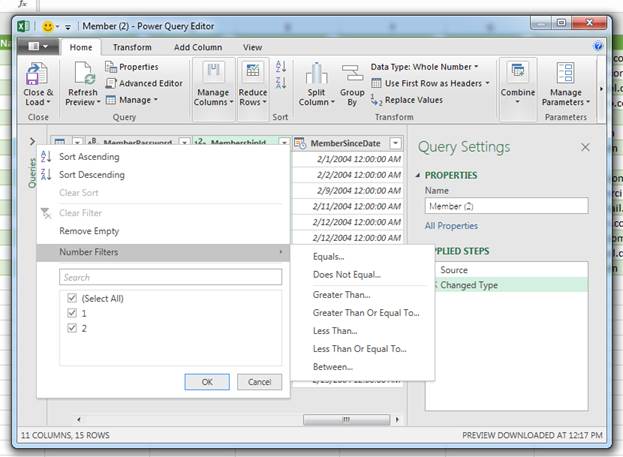This screenshot has height=457, width=623.
Task: Click the smiley feedback icon
Action: click(48, 27)
